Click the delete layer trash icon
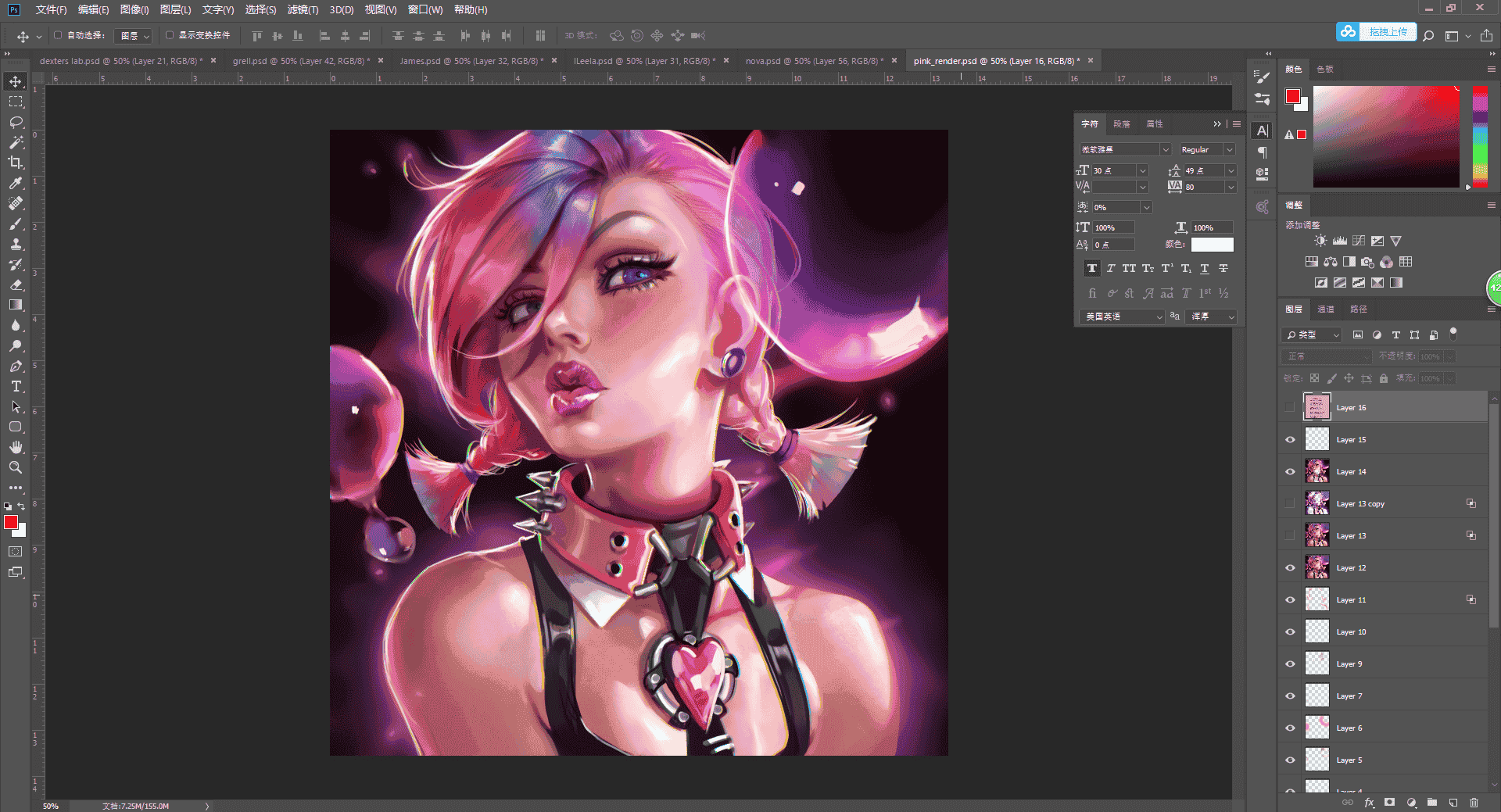 coord(1474,803)
